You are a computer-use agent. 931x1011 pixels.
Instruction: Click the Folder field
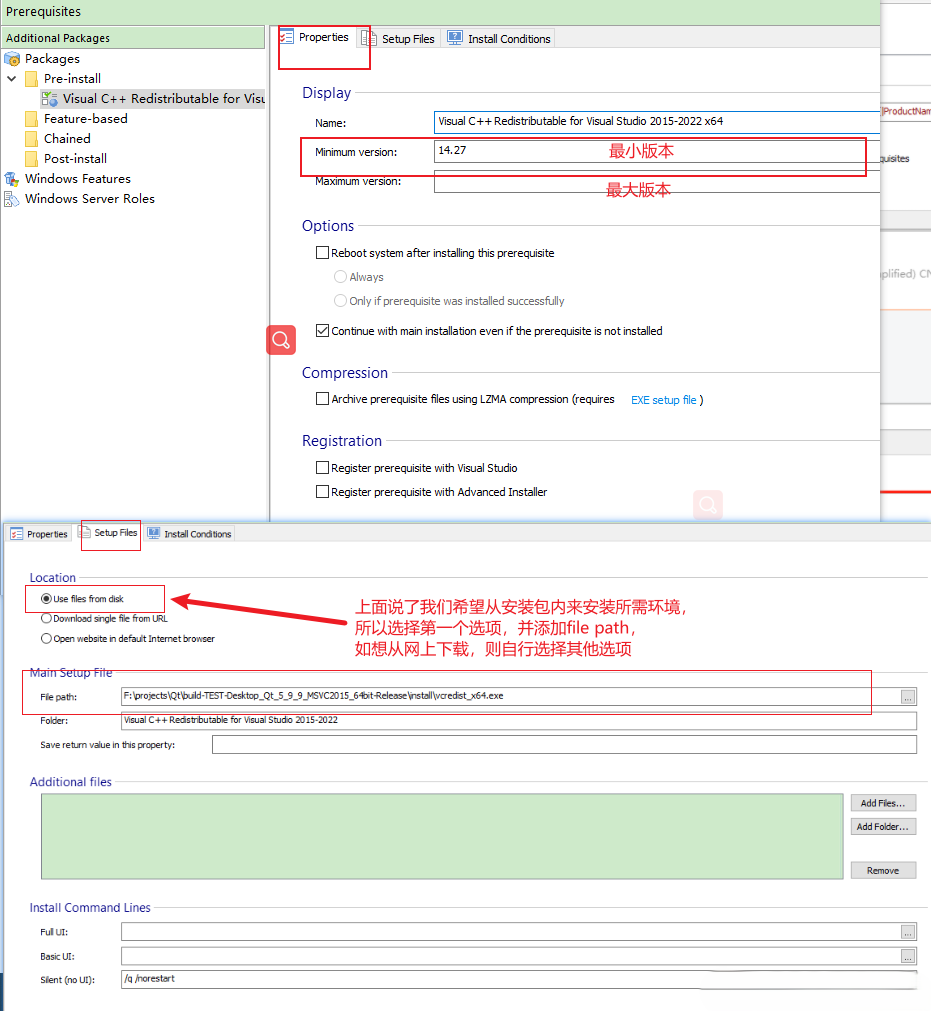pyautogui.click(x=519, y=721)
